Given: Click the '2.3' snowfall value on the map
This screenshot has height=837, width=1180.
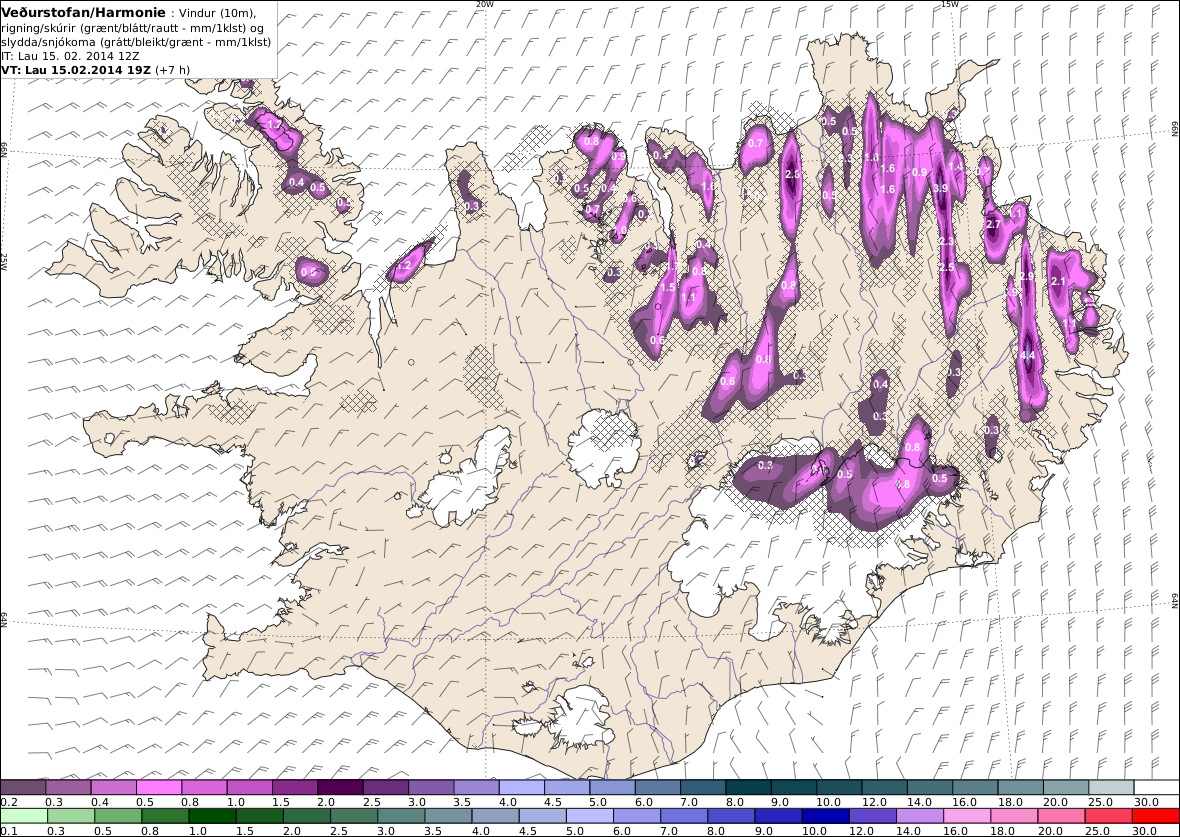Looking at the screenshot, I should pyautogui.click(x=947, y=242).
